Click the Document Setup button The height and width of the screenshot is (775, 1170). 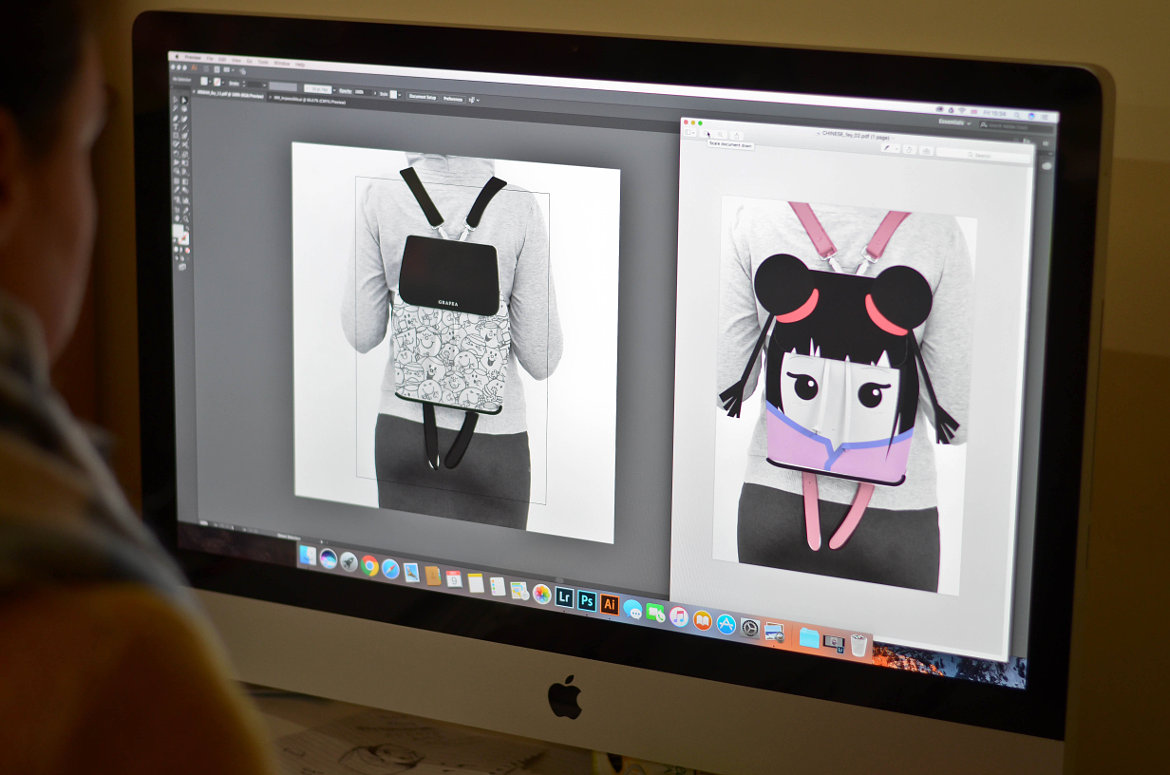(423, 97)
